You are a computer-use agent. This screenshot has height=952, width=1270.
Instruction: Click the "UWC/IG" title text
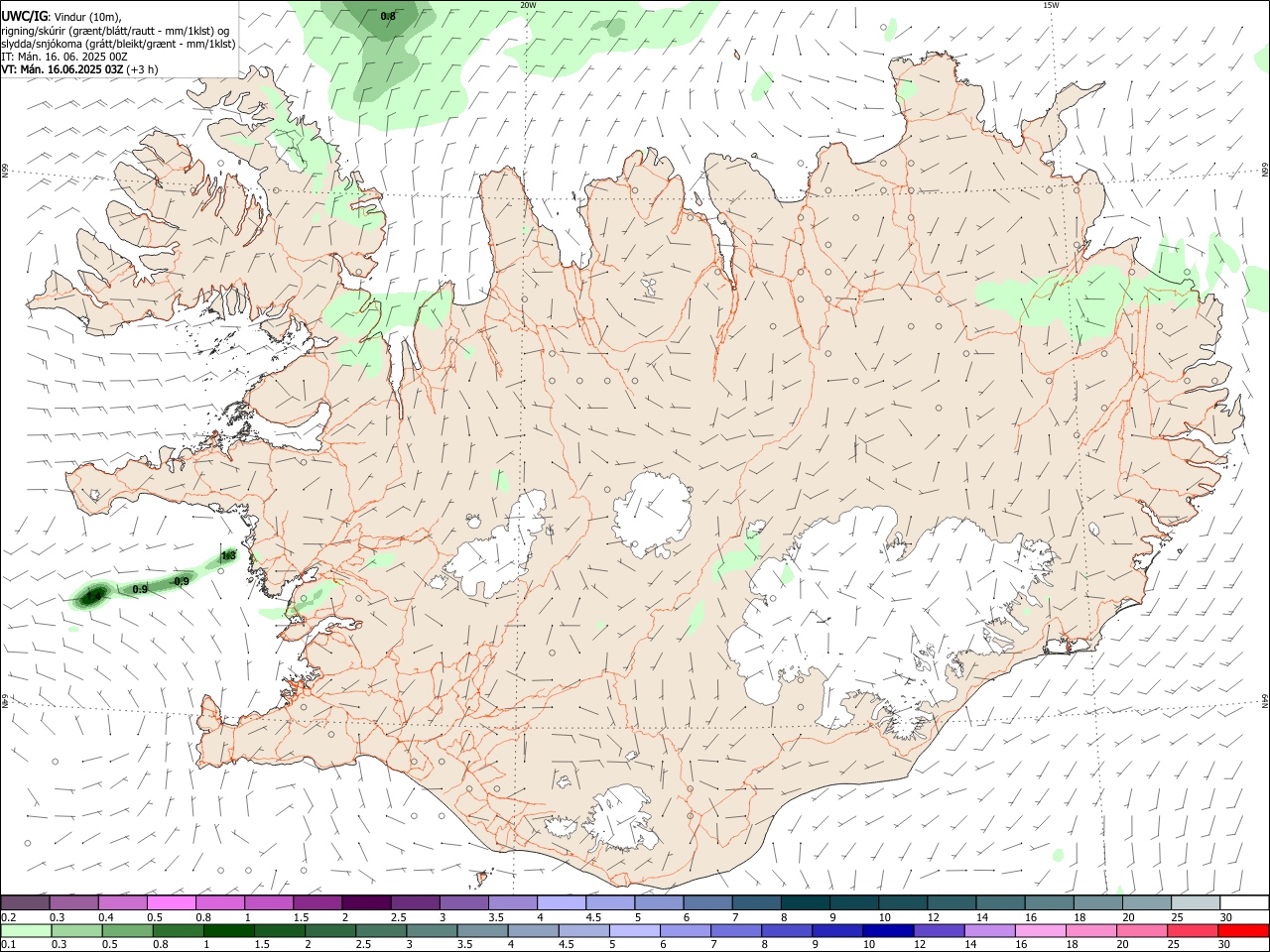coord(24,17)
